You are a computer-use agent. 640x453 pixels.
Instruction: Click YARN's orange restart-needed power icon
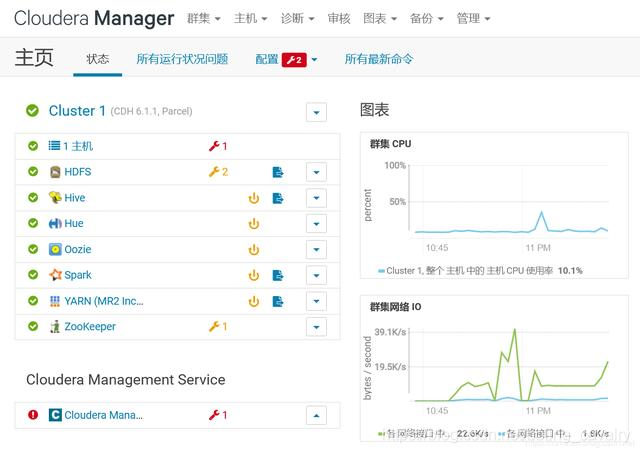(254, 302)
